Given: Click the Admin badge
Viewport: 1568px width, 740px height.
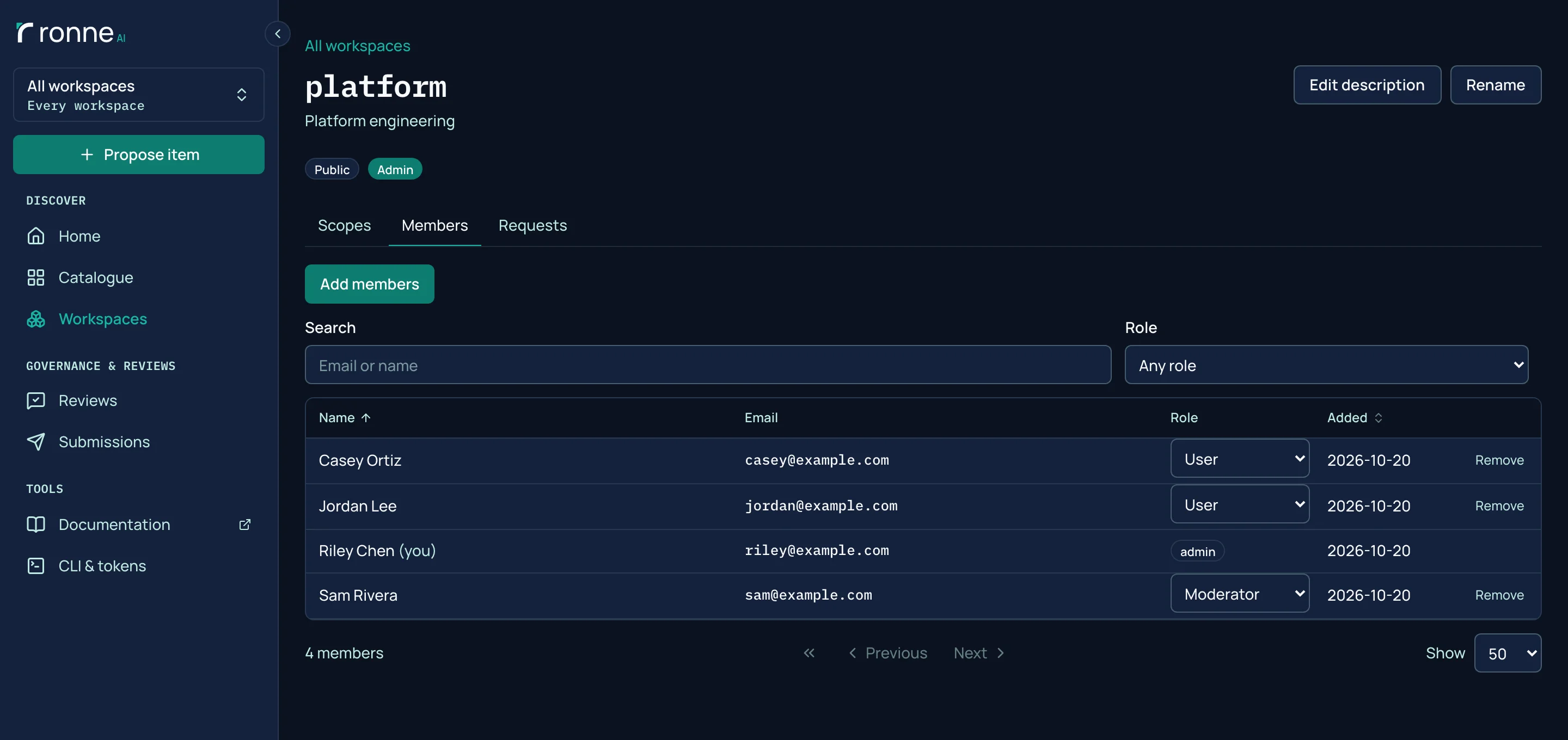Looking at the screenshot, I should [395, 169].
